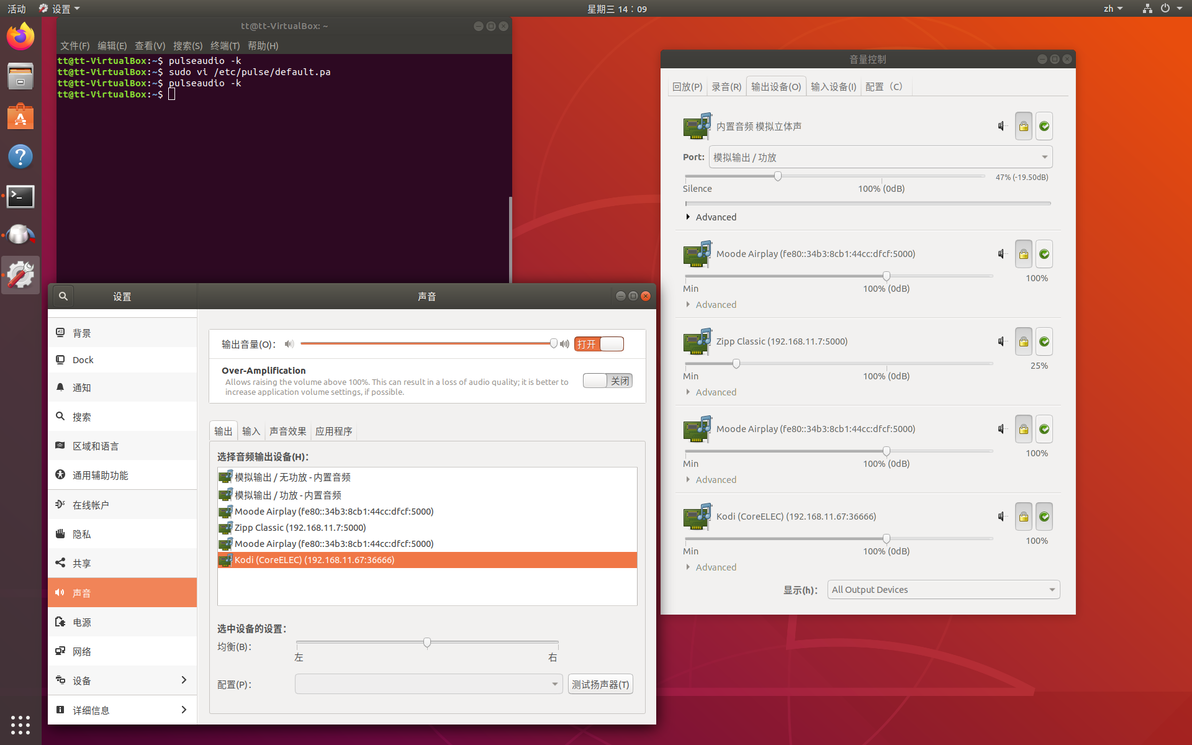The height and width of the screenshot is (745, 1192).
Task: Open the 配置(P) combo box in Sound settings
Action: (428, 684)
